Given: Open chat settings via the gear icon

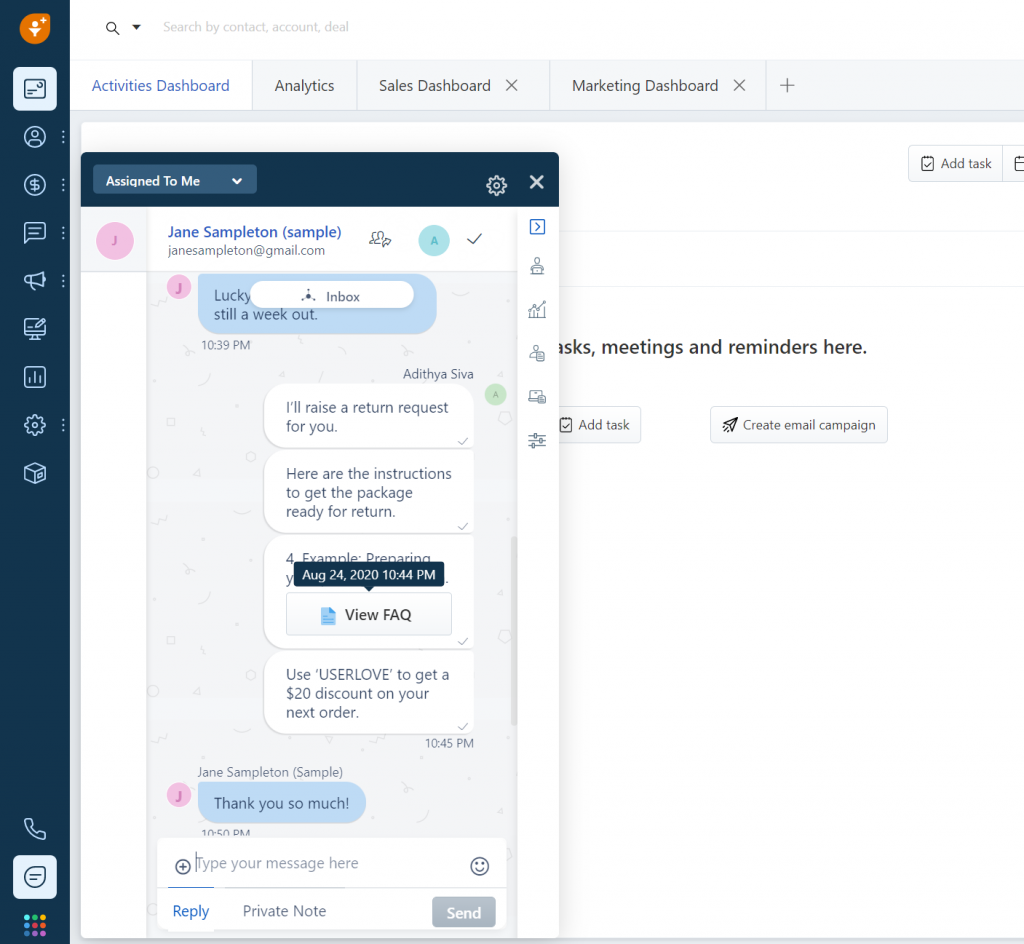Looking at the screenshot, I should [496, 185].
